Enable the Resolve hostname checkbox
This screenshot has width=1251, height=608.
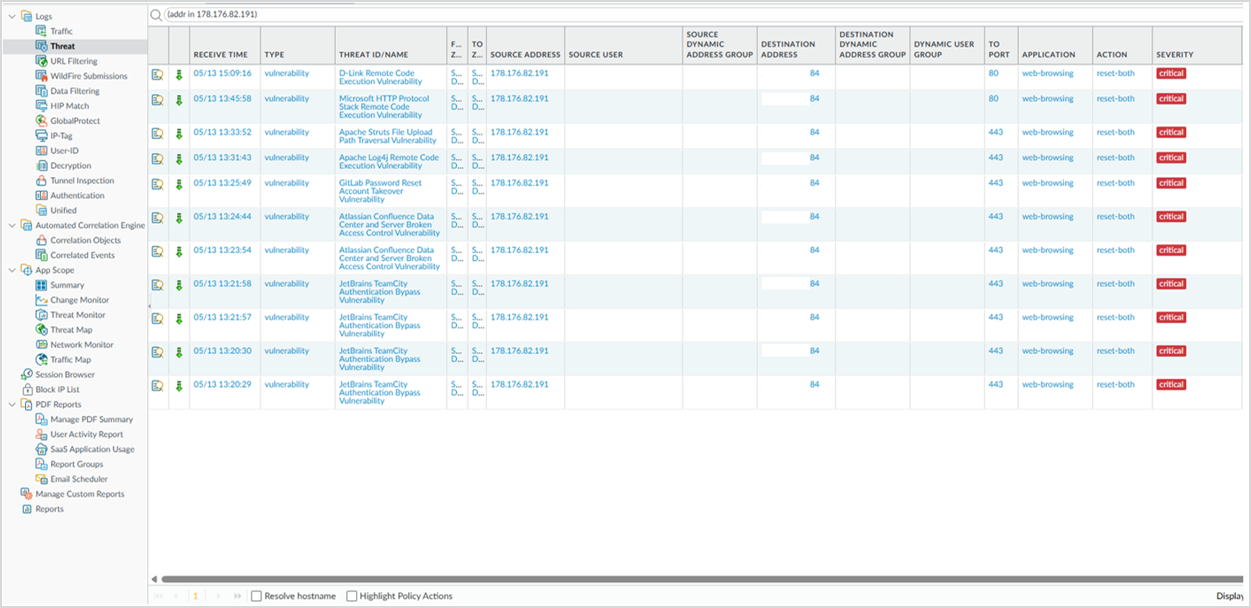pyautogui.click(x=257, y=596)
